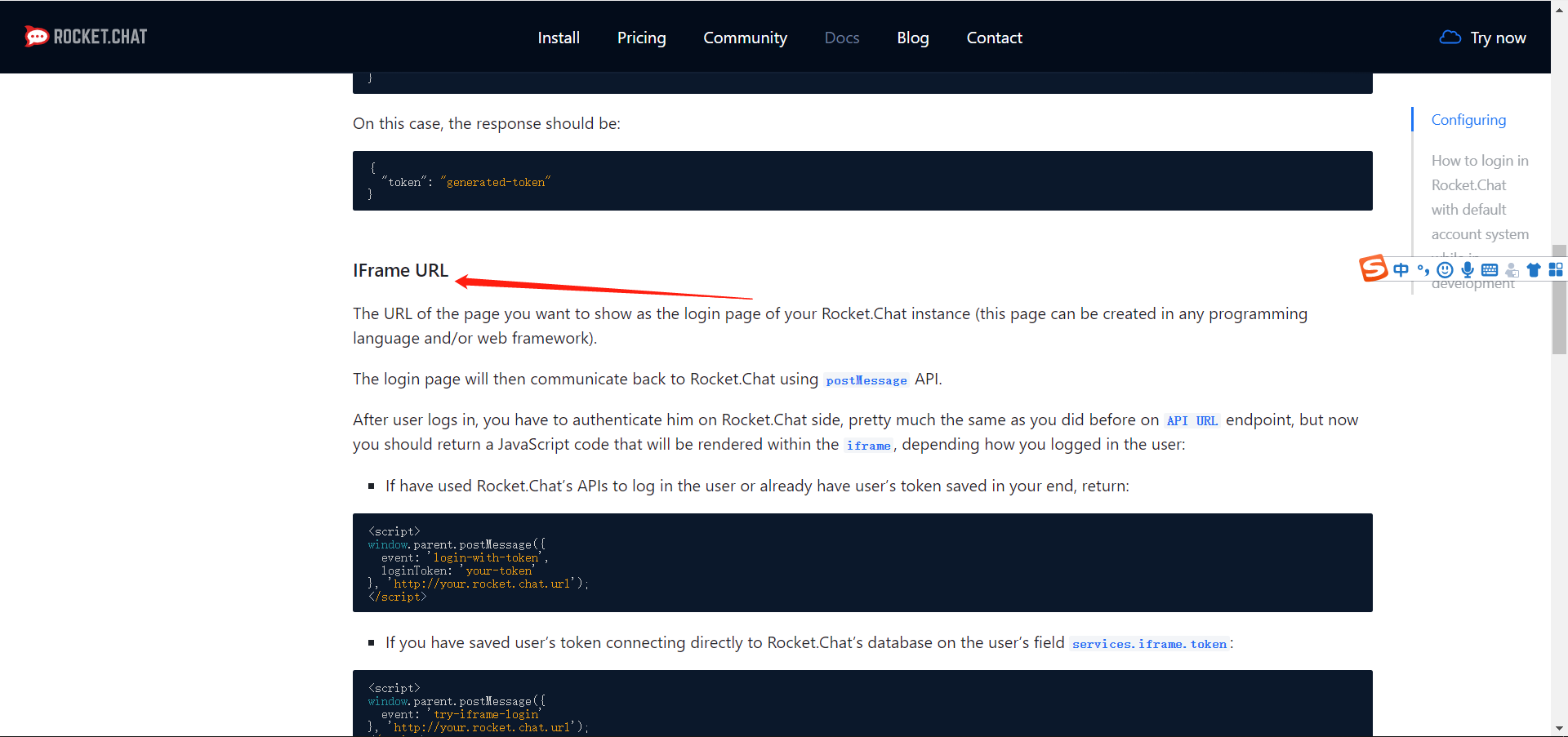Click the postMessage inline code

pyautogui.click(x=866, y=380)
